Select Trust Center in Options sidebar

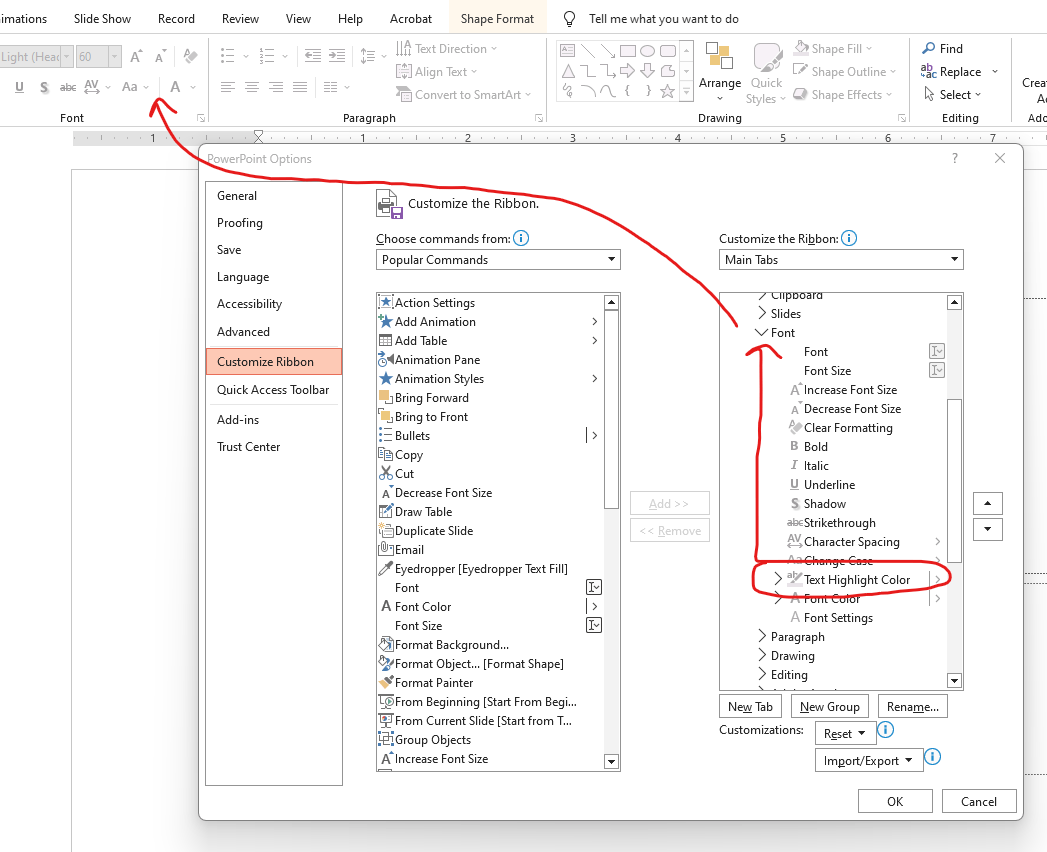coord(274,447)
